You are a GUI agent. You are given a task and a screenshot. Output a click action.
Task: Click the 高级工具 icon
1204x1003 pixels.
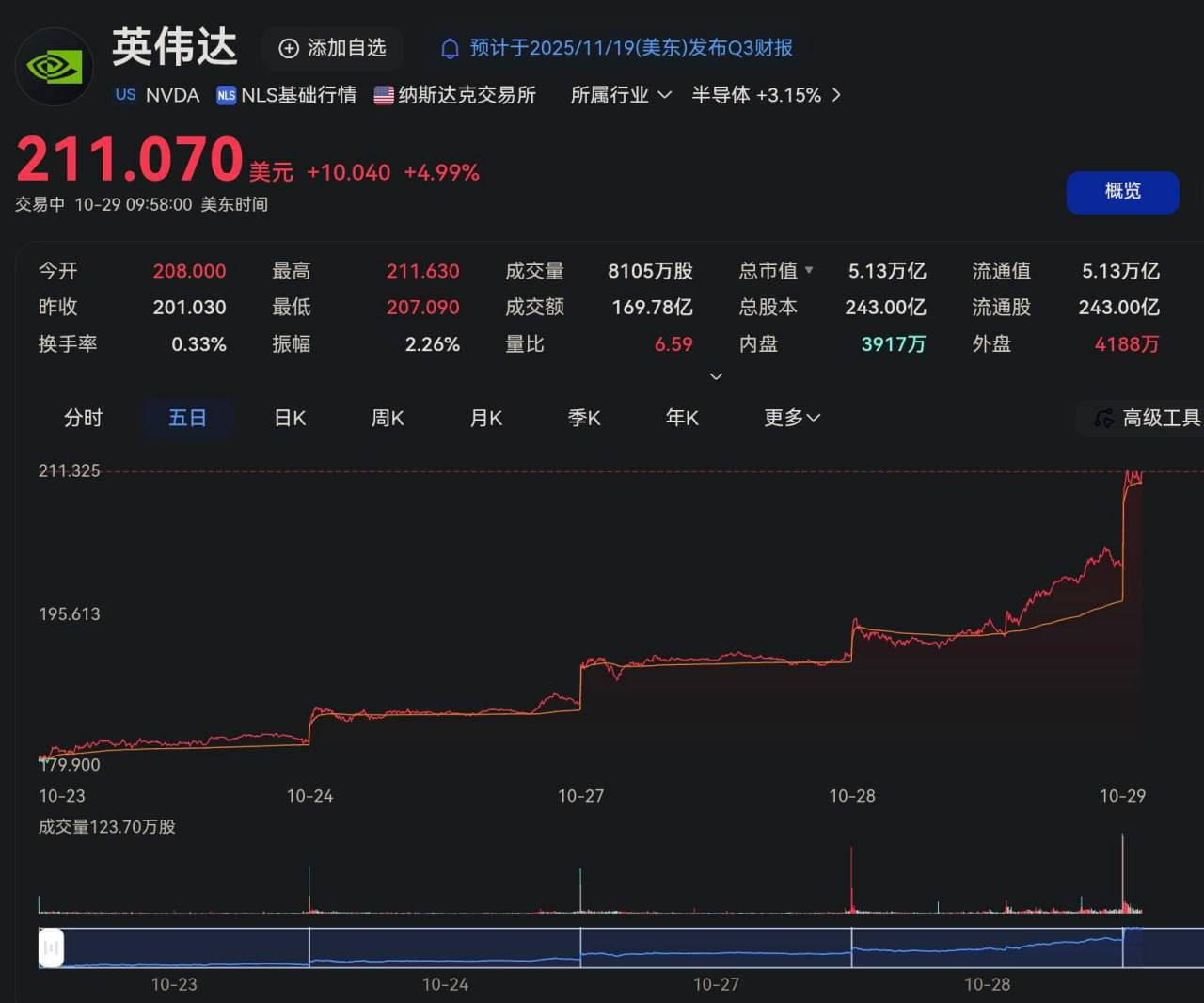pyautogui.click(x=1103, y=419)
